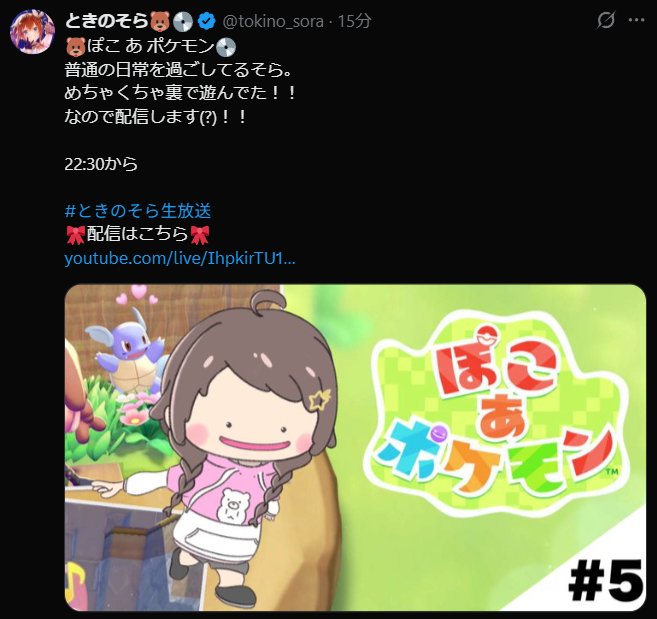Click the disc emoji after ポケモン in the tweet

226,47
